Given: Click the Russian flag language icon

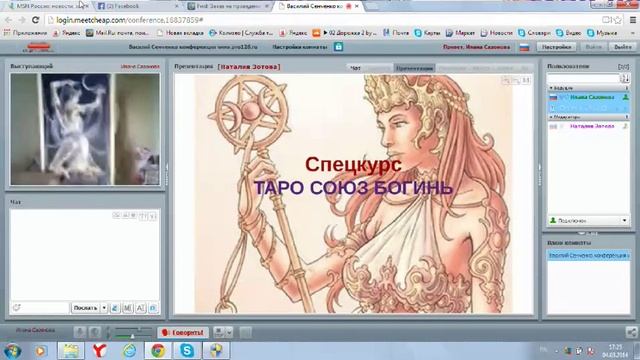Looking at the screenshot, I should click(x=524, y=47).
